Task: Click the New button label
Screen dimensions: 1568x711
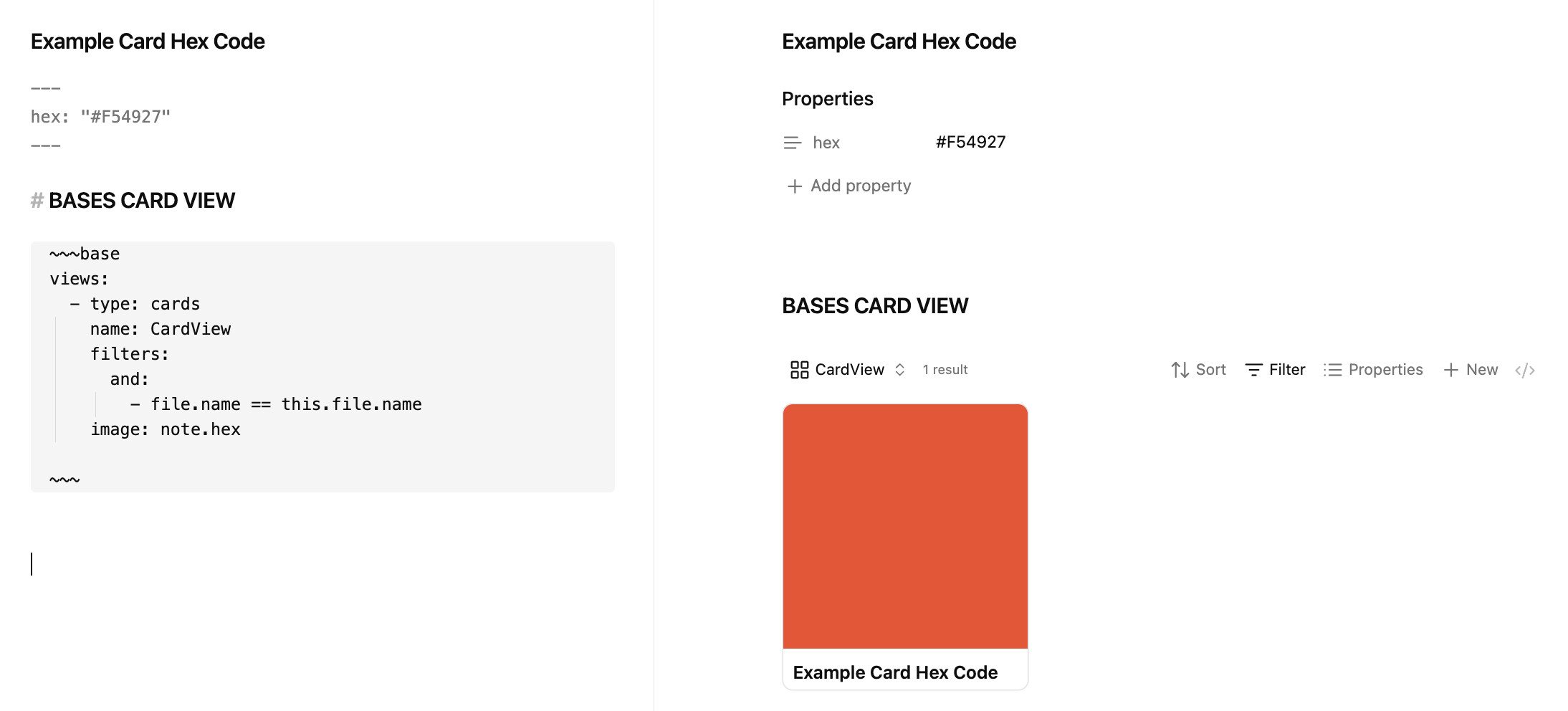Action: [x=1481, y=370]
